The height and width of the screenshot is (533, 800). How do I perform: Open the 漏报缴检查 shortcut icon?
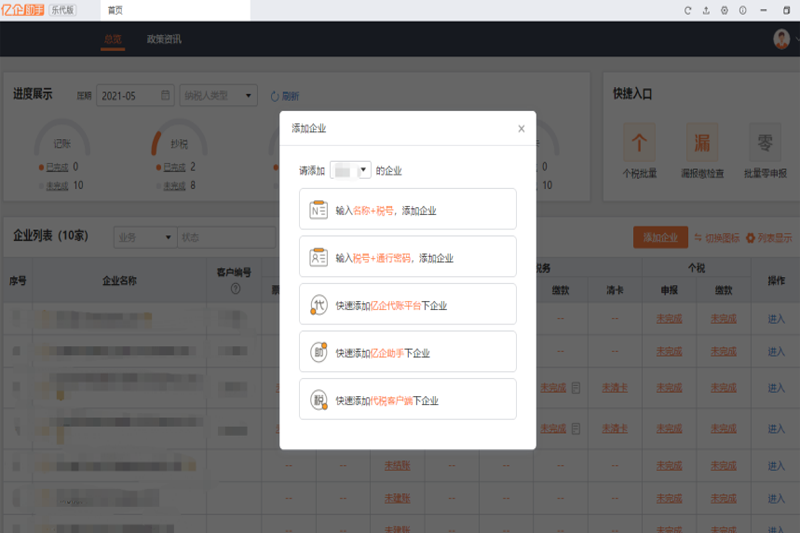click(702, 142)
